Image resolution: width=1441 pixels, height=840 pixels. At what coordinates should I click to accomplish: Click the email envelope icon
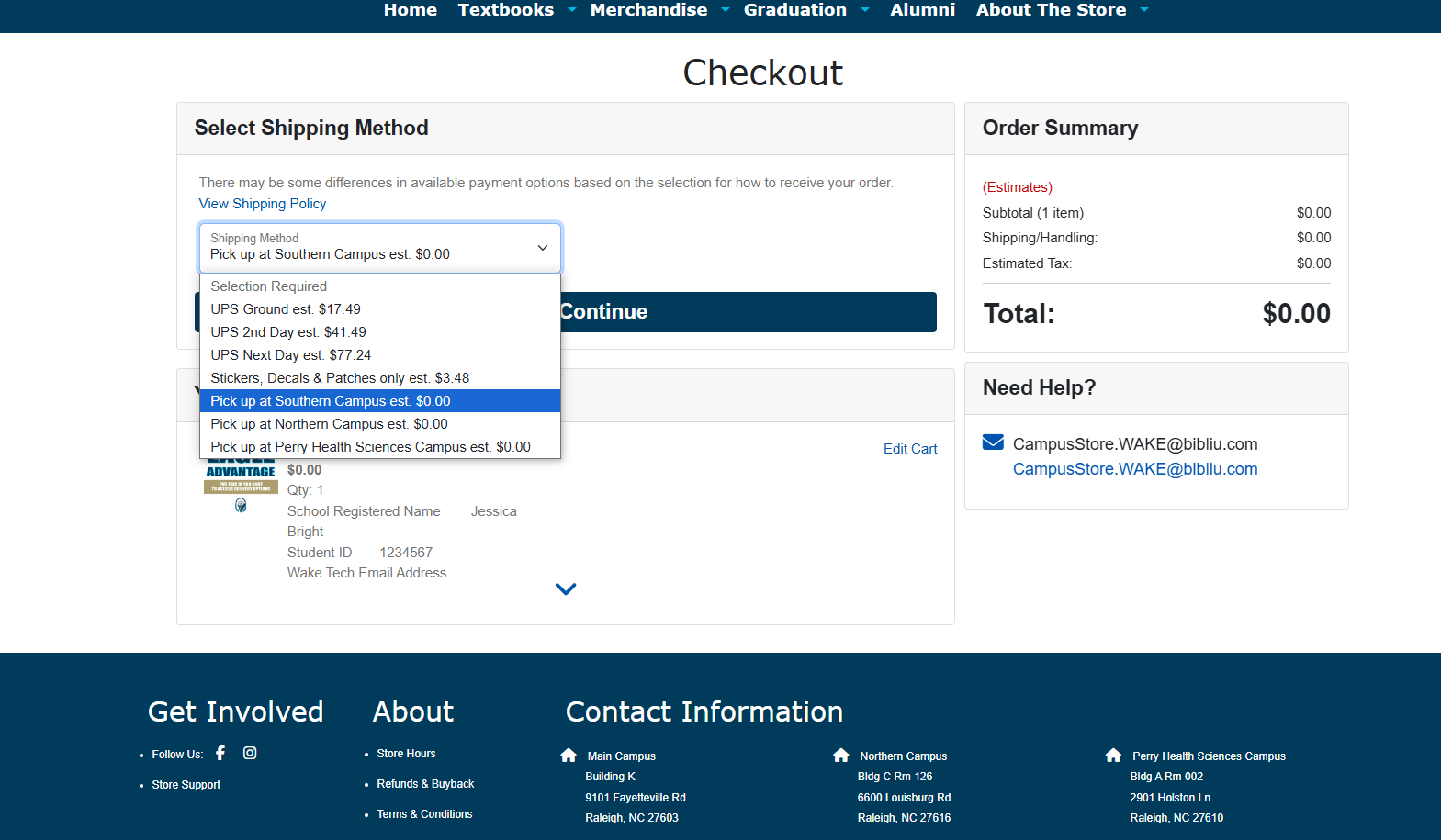click(x=993, y=442)
